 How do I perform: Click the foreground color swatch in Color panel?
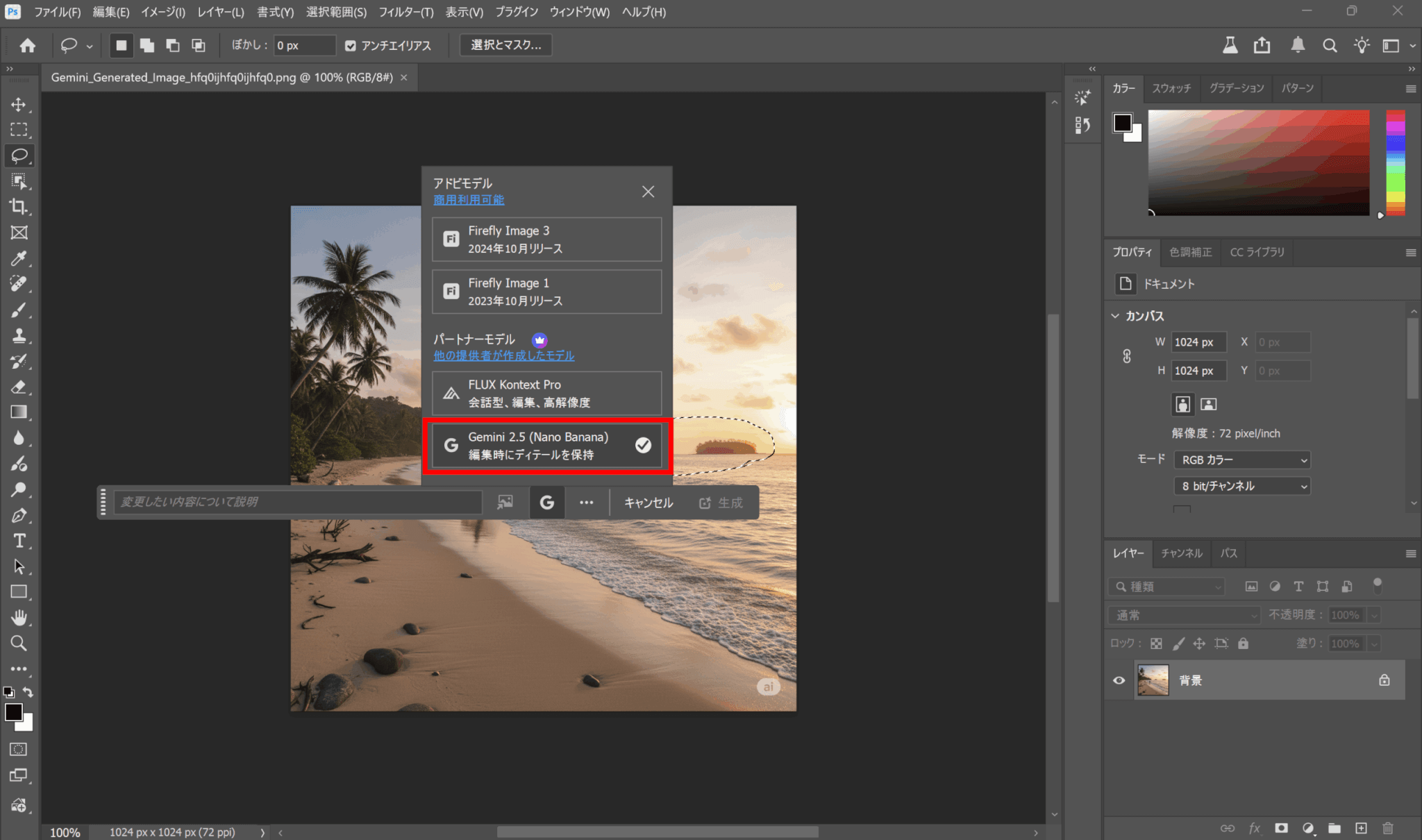(1121, 123)
